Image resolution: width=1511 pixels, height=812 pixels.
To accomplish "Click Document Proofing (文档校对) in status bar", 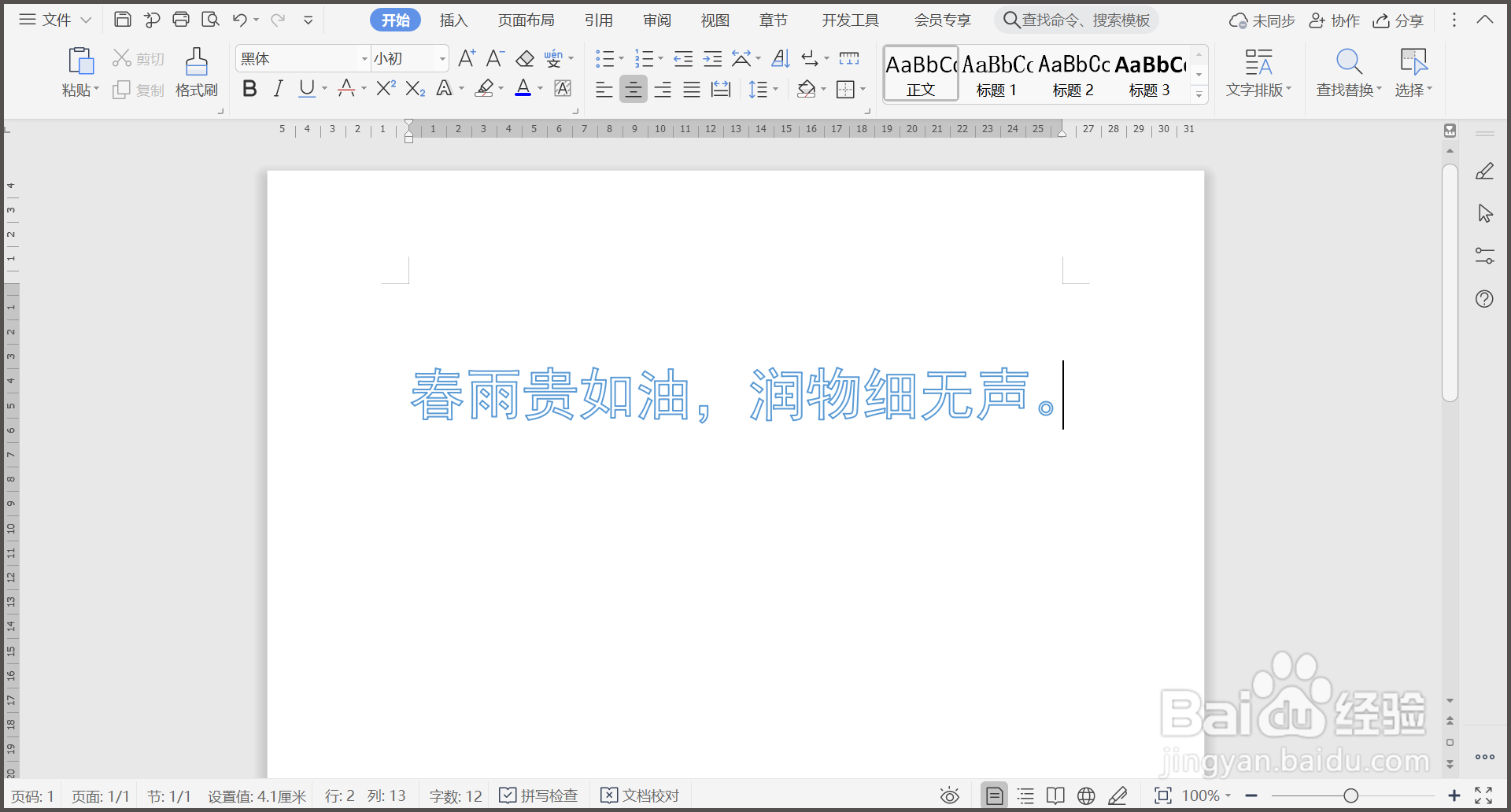I will tap(640, 796).
